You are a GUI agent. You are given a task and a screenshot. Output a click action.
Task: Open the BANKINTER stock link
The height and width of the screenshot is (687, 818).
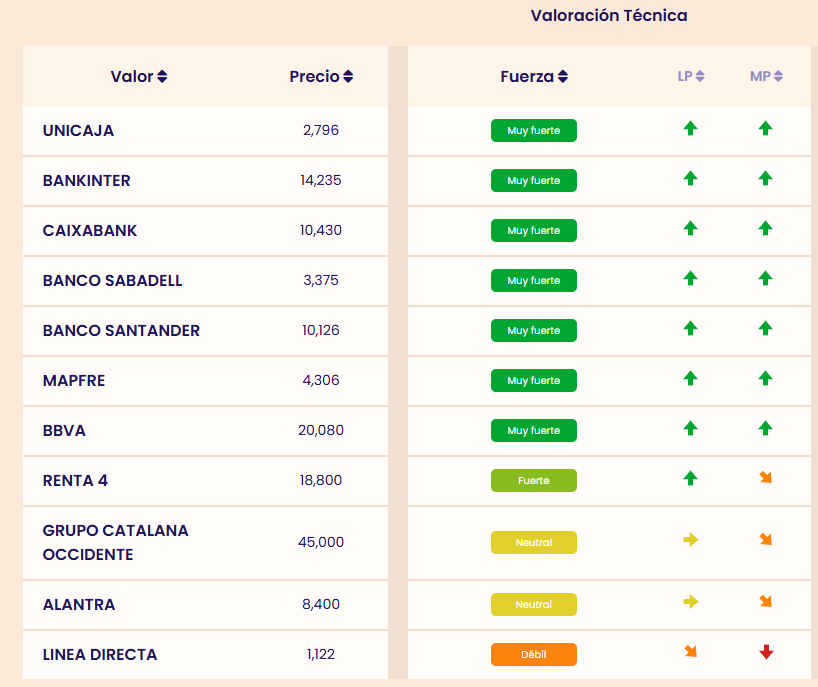tap(87, 181)
